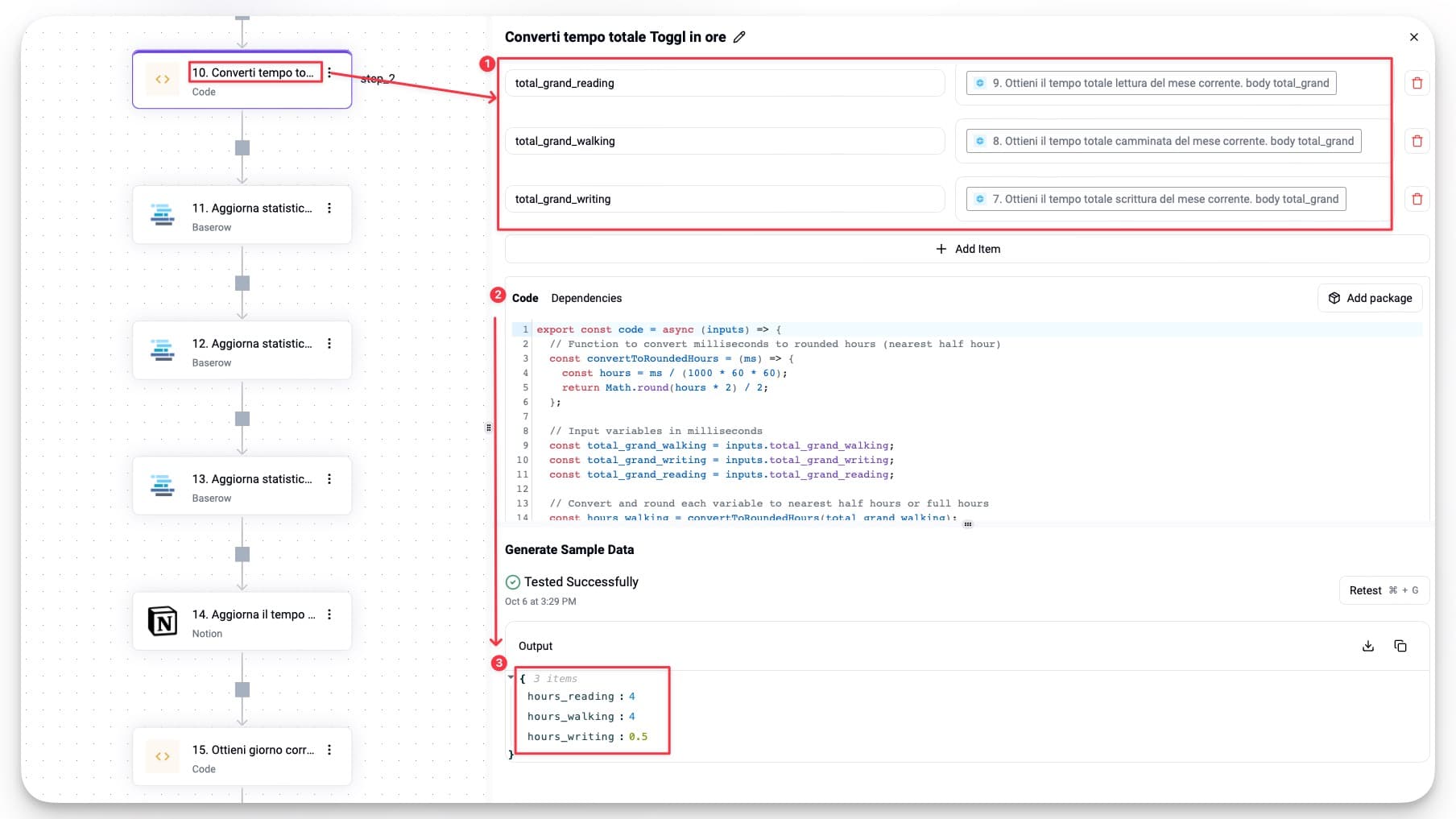
Task: Click the total_grand_walking key field
Action: click(725, 141)
